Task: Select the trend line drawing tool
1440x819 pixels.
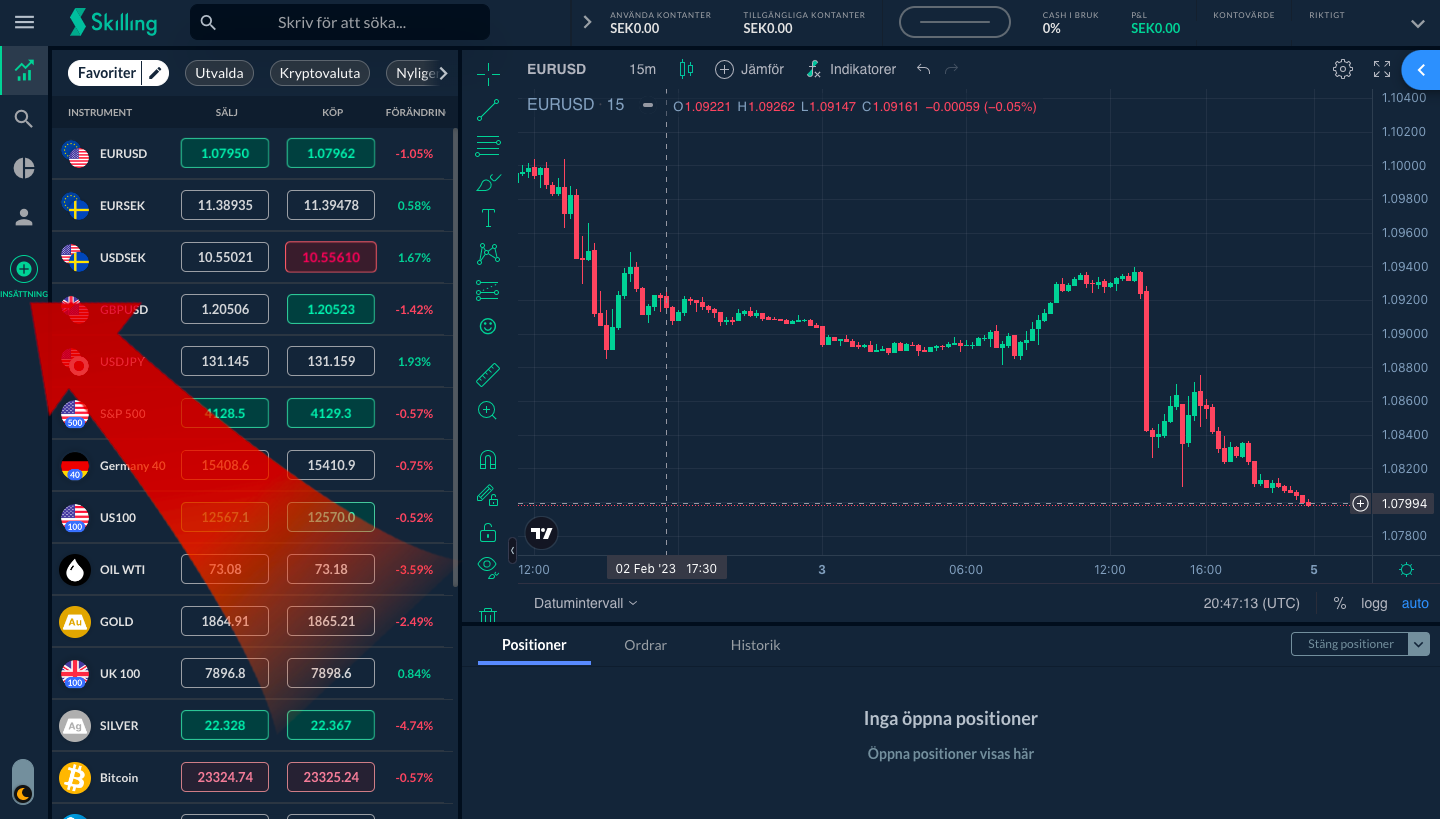Action: coord(488,110)
